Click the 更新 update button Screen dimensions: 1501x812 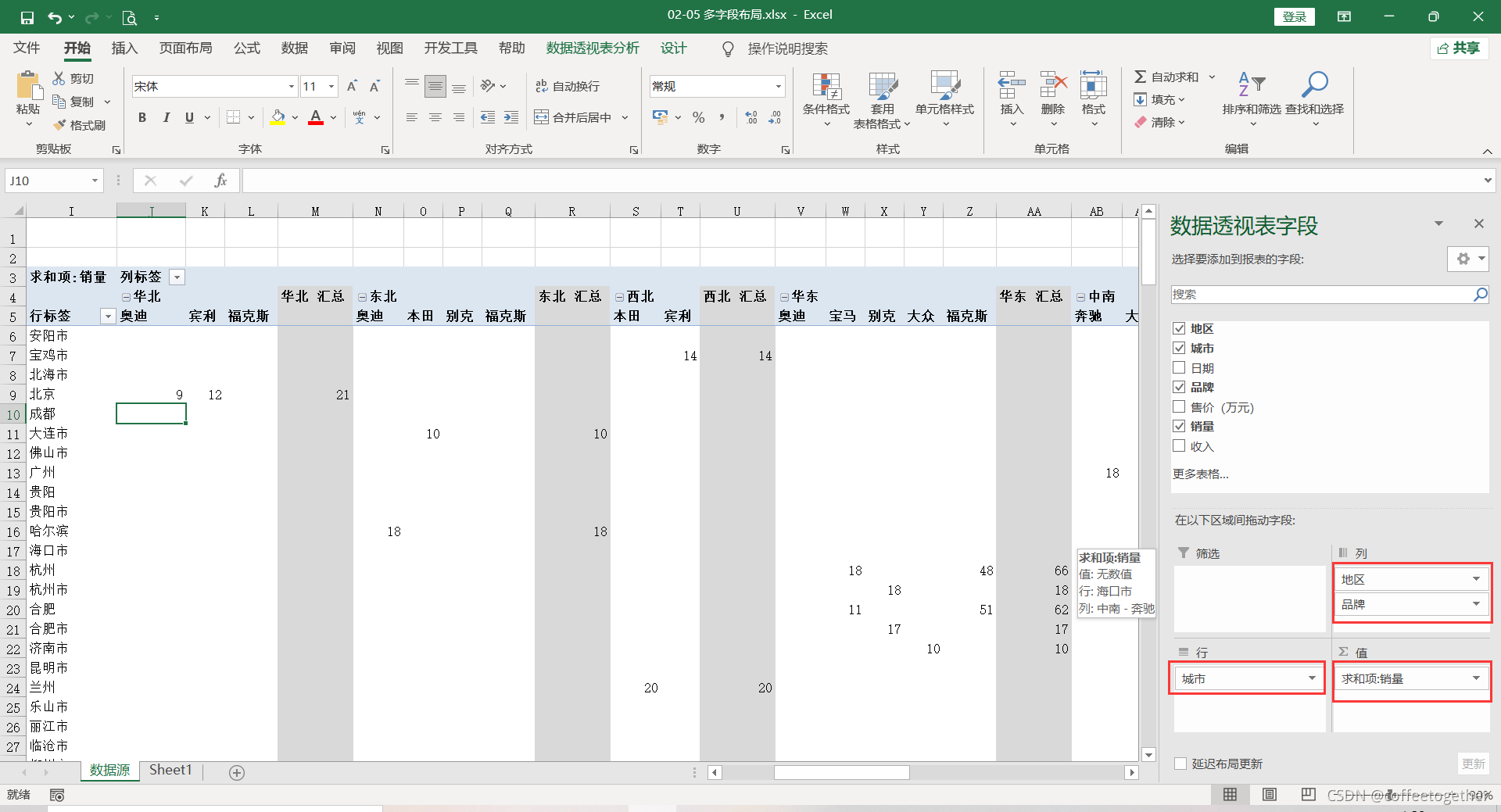(1473, 764)
